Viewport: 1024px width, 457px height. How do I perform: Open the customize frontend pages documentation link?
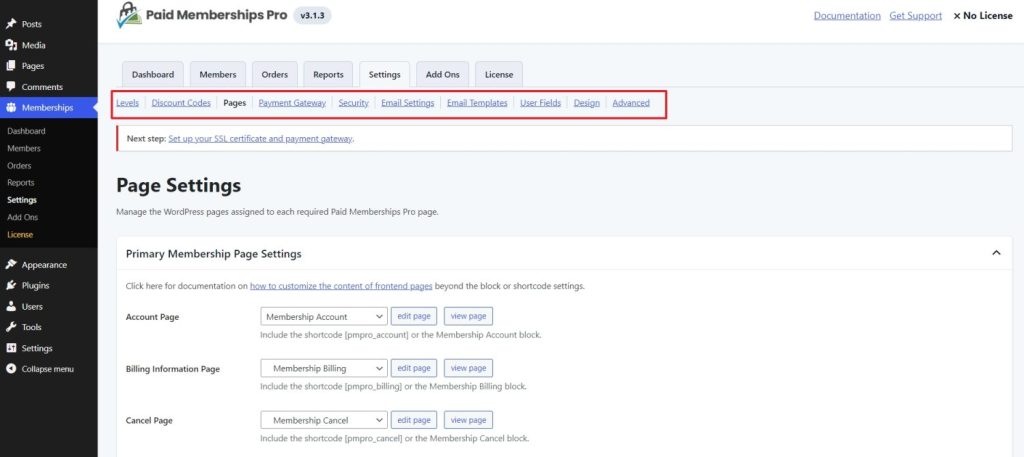pyautogui.click(x=341, y=286)
